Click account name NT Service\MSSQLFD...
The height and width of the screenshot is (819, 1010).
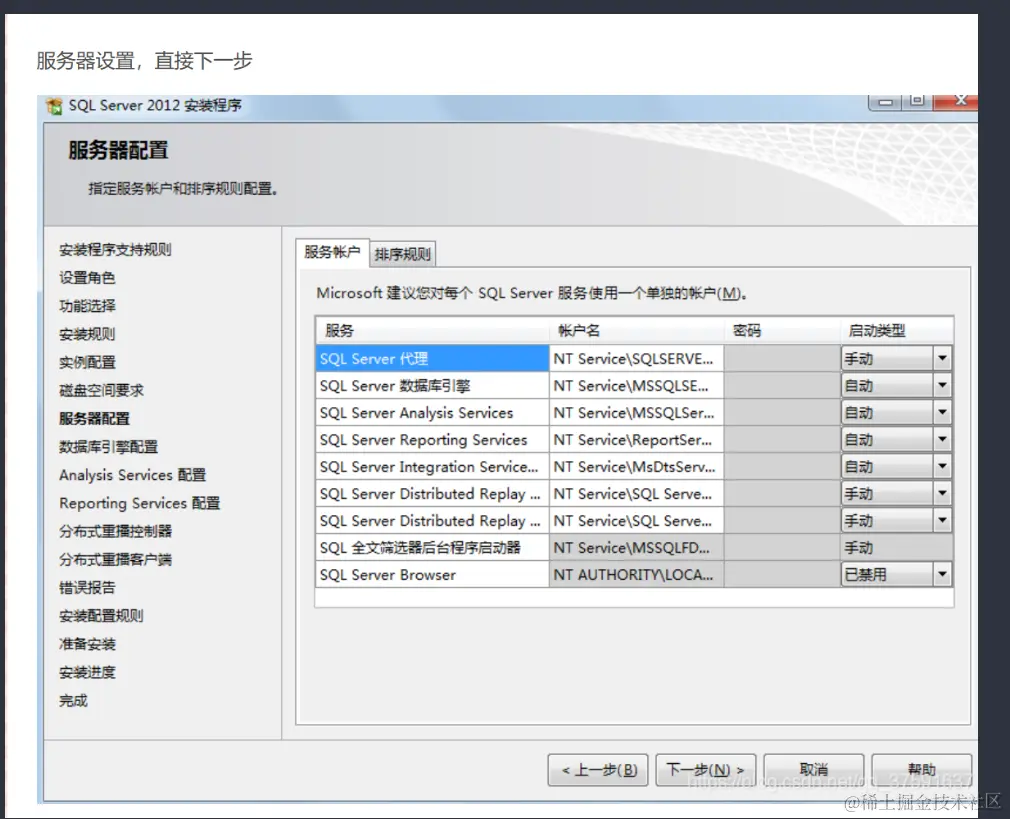[x=636, y=548]
